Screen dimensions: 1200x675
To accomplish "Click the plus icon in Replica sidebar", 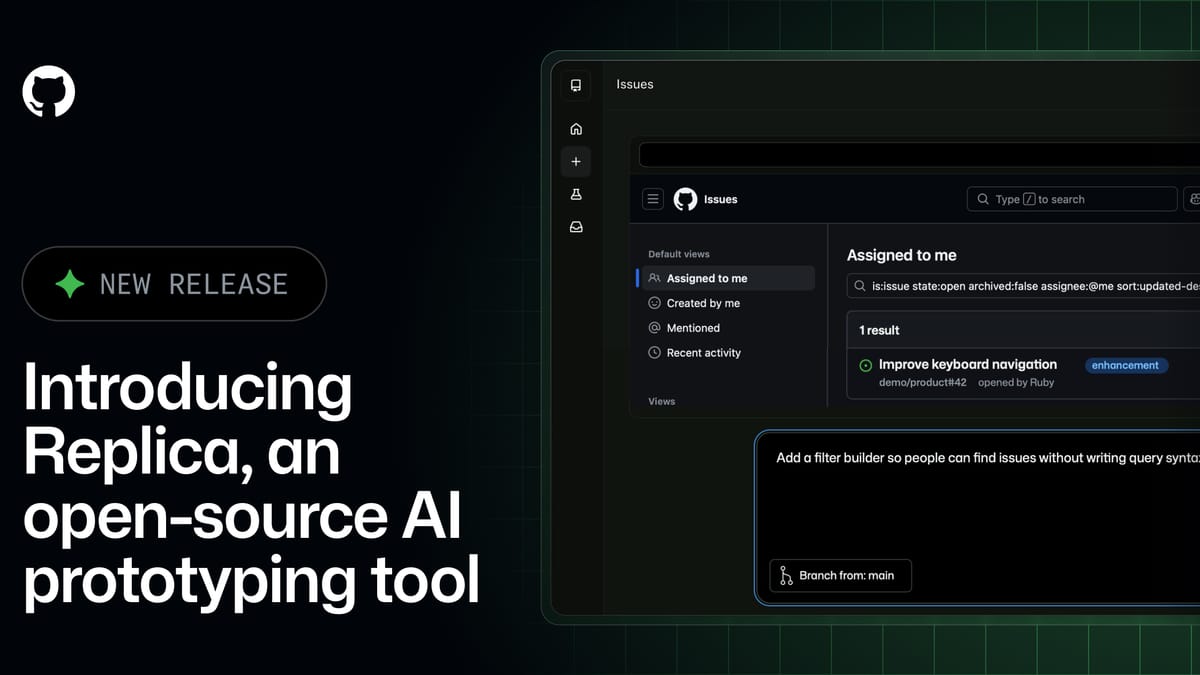I will pos(576,161).
